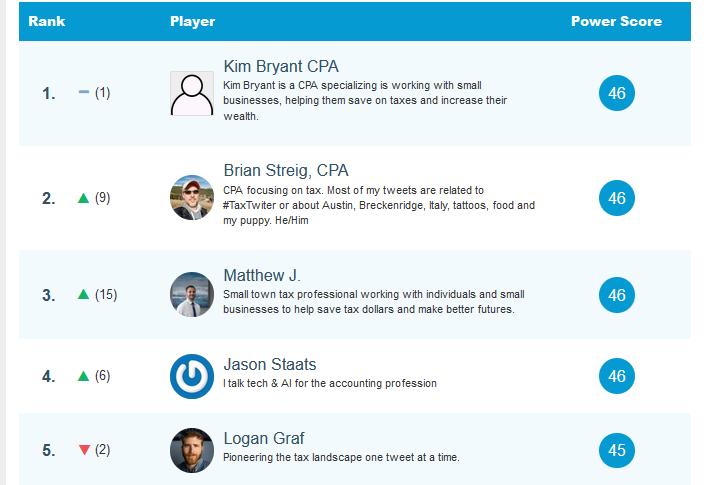Viewport: 708px width, 485px height.
Task: Open Kim Bryant CPA's name link
Action: click(x=281, y=67)
